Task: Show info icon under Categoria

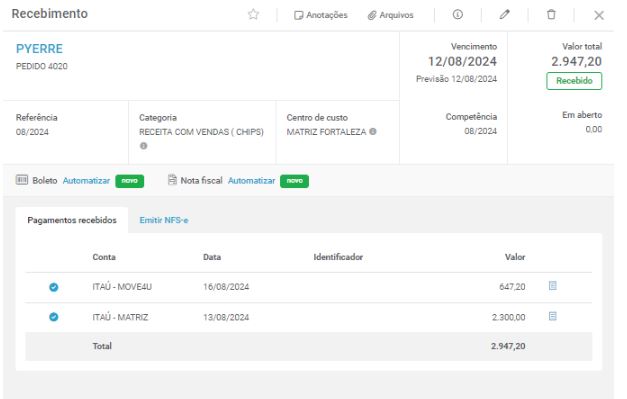Action: 143,146
